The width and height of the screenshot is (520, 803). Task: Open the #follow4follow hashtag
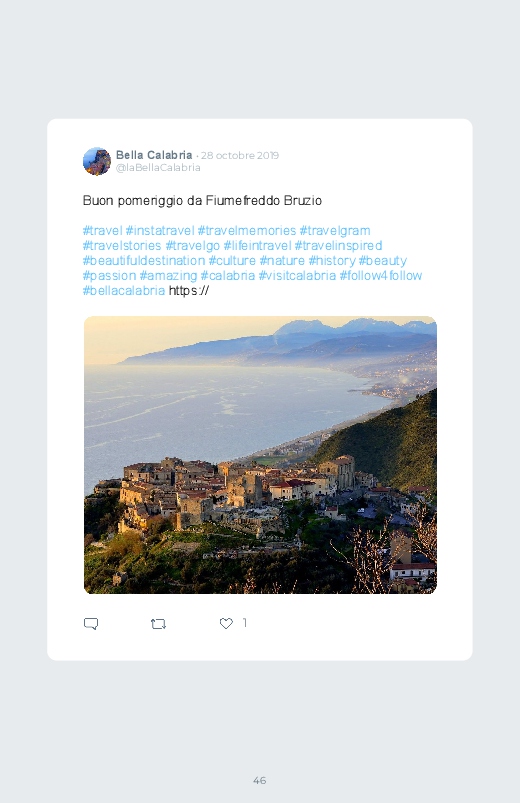pyautogui.click(x=381, y=276)
